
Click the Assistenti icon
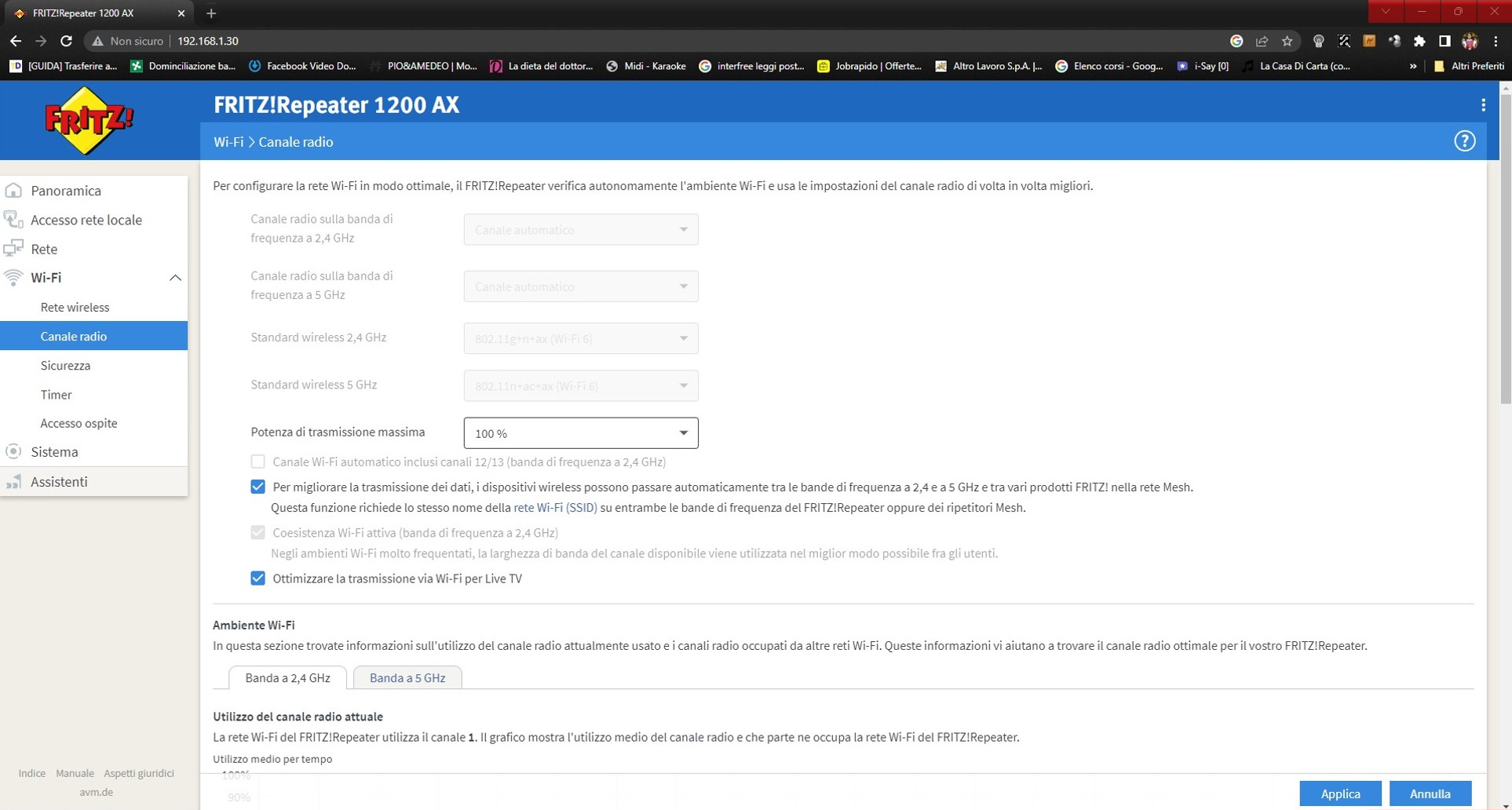pyautogui.click(x=13, y=481)
